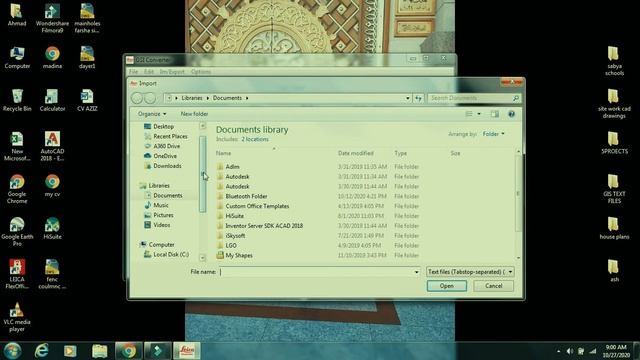Select the dayer1 desktop file
Viewport: 640px width, 360px height.
87,57
